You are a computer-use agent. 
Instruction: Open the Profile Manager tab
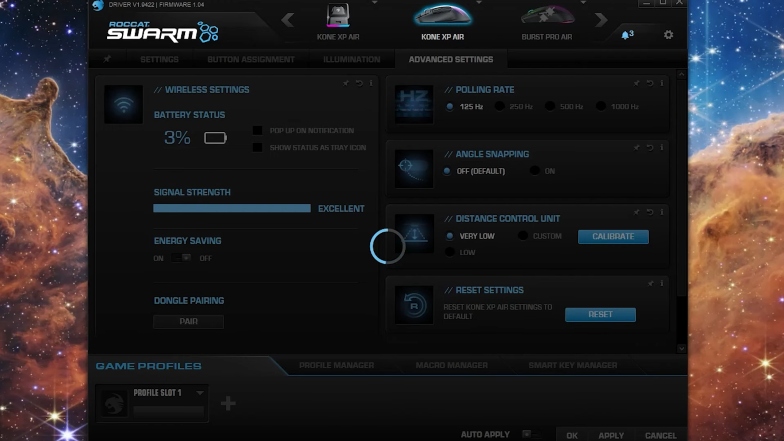click(336, 365)
